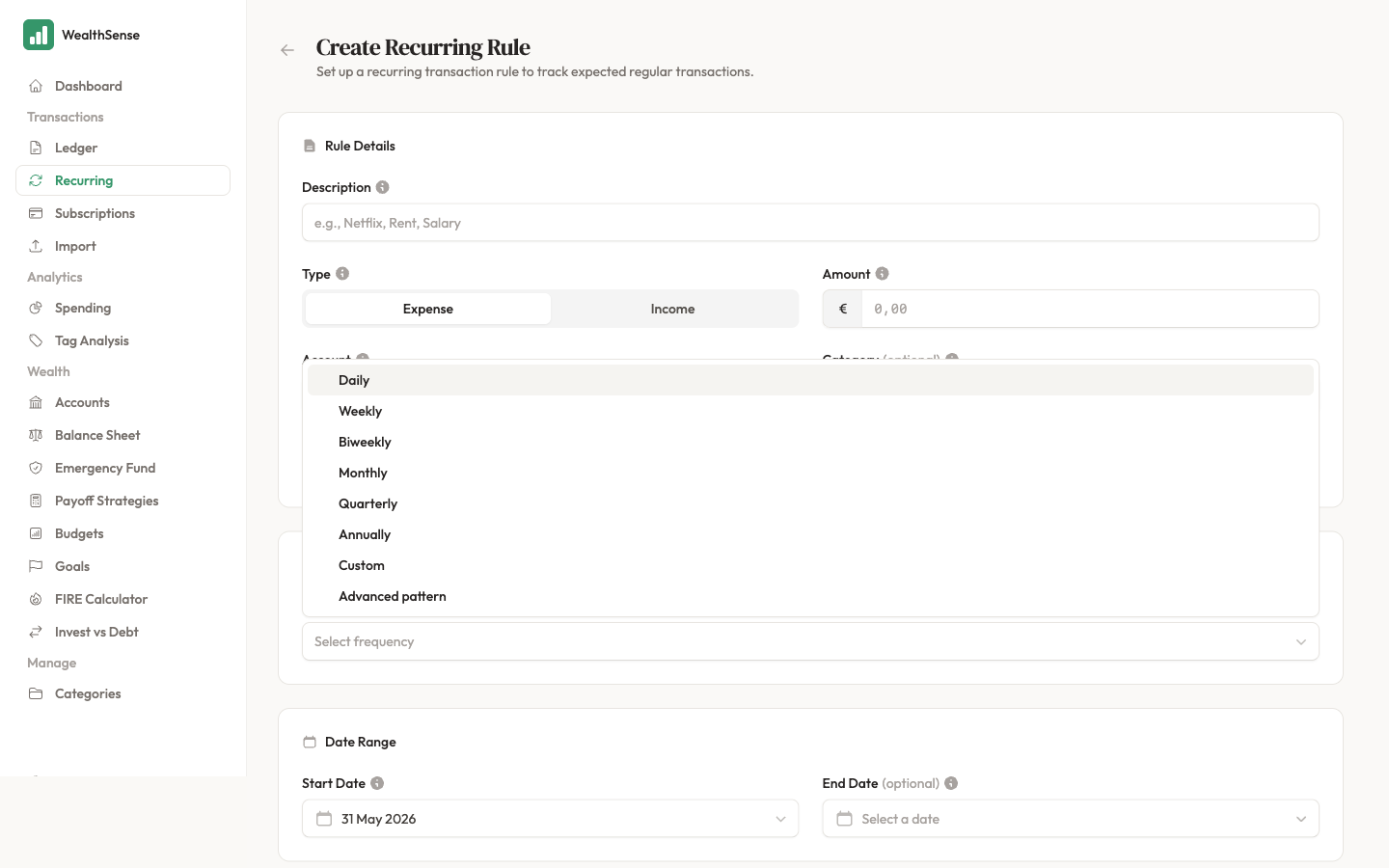Image resolution: width=1389 pixels, height=868 pixels.
Task: Select the Income type toggle
Action: [673, 309]
